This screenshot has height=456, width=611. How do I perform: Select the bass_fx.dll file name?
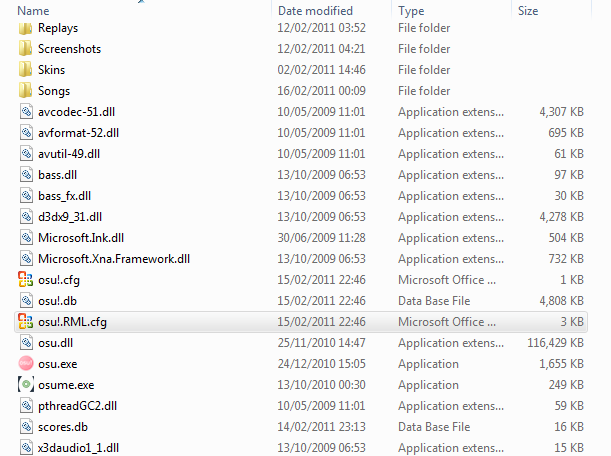coord(64,196)
